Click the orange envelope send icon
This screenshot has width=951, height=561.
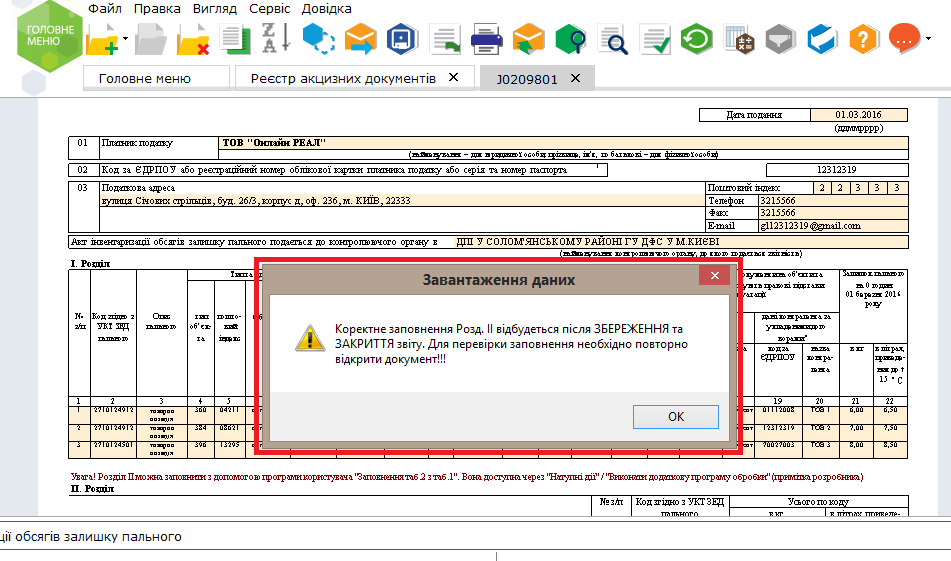click(360, 40)
